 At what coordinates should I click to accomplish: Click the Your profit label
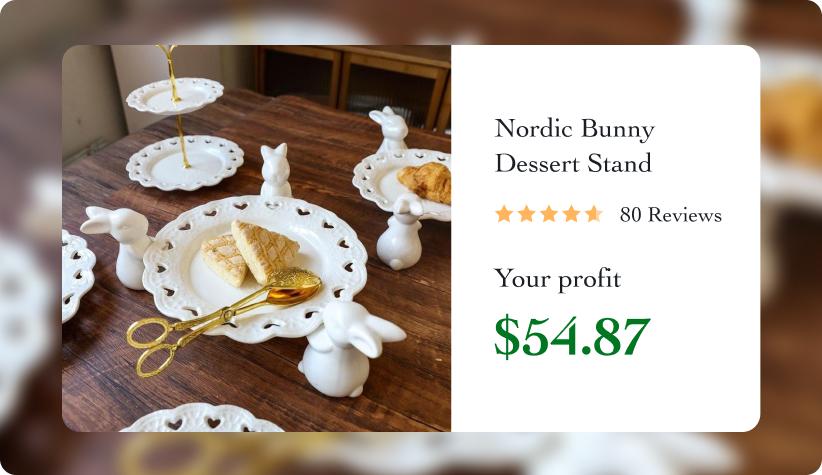click(558, 279)
